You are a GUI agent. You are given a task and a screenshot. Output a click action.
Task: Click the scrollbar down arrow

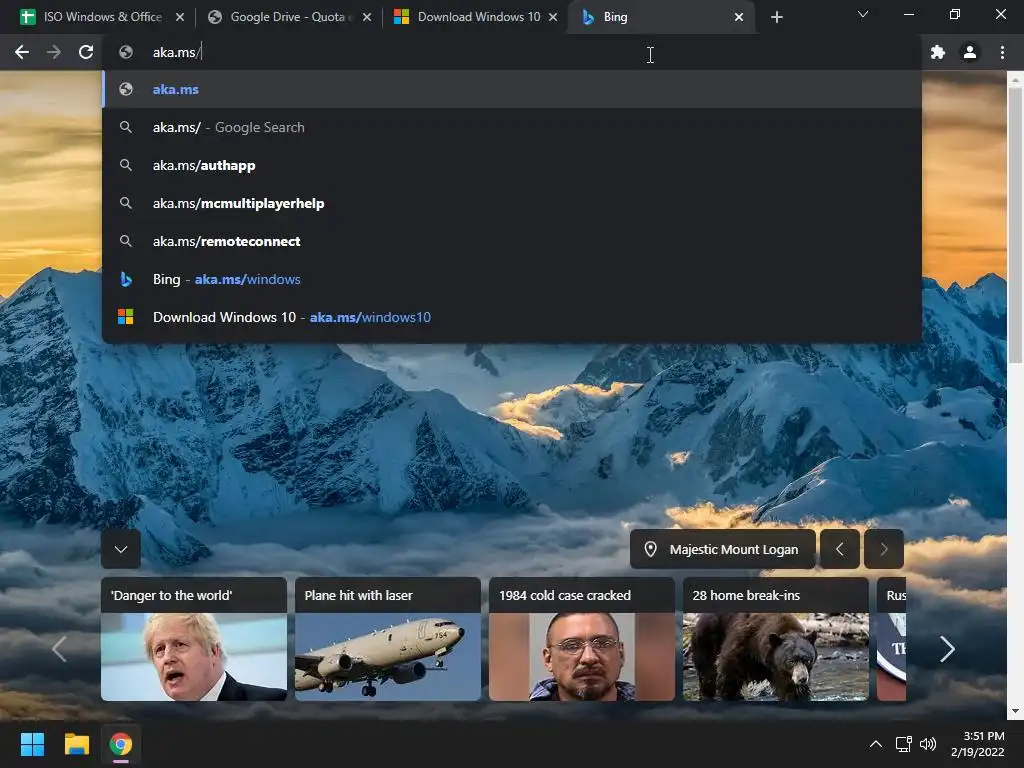click(1015, 711)
